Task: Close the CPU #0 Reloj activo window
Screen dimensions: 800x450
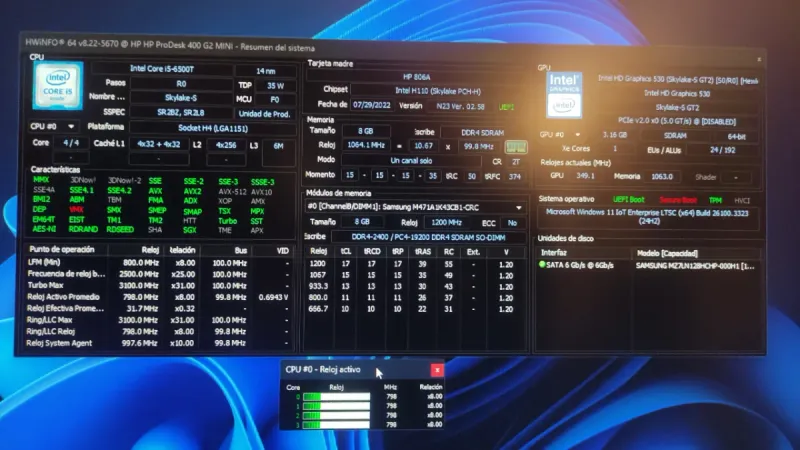Action: (x=437, y=370)
